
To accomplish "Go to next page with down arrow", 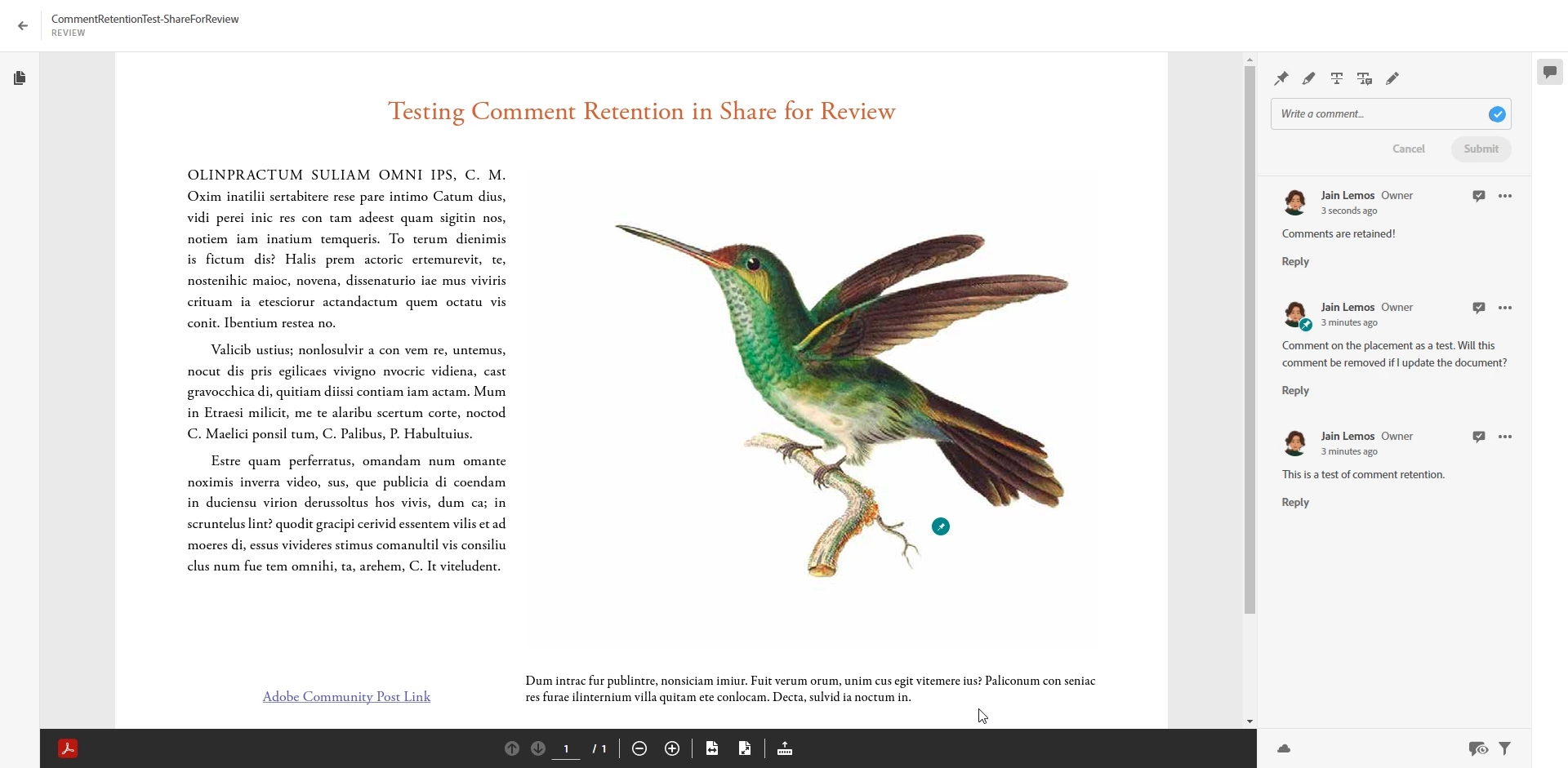I will click(538, 748).
